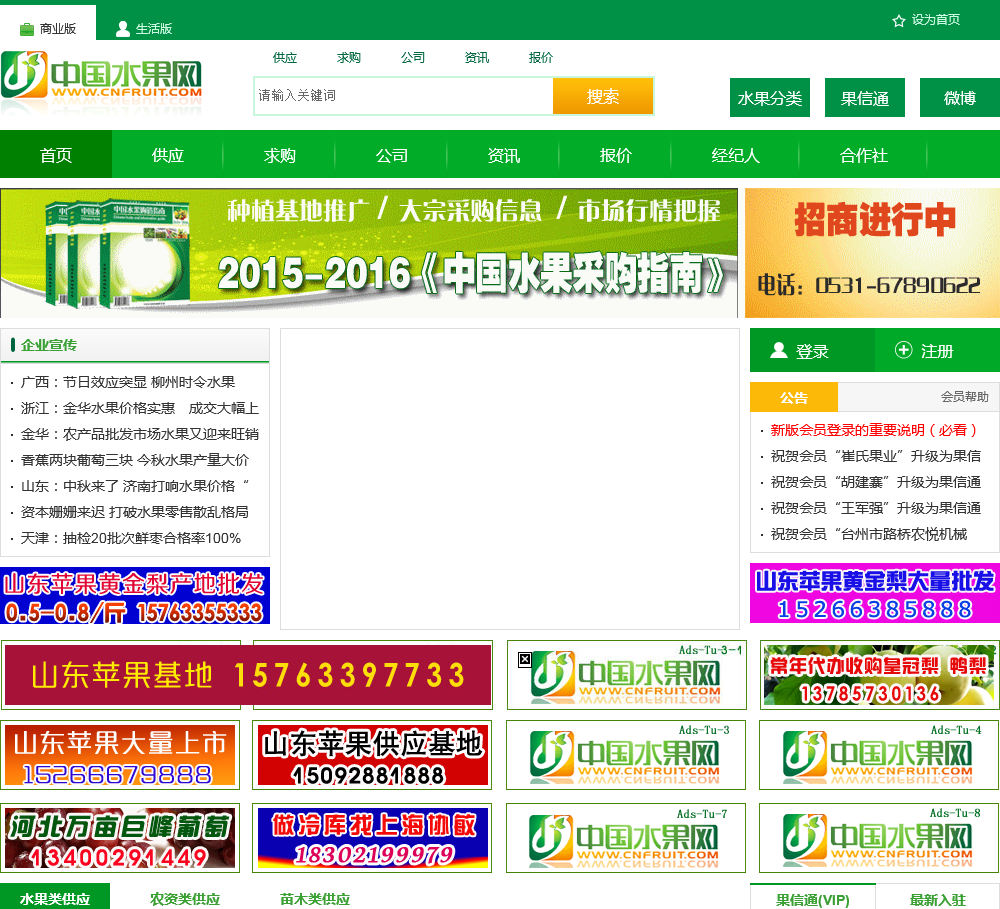Switch to the 农资类供应 tab

pyautogui.click(x=185, y=899)
